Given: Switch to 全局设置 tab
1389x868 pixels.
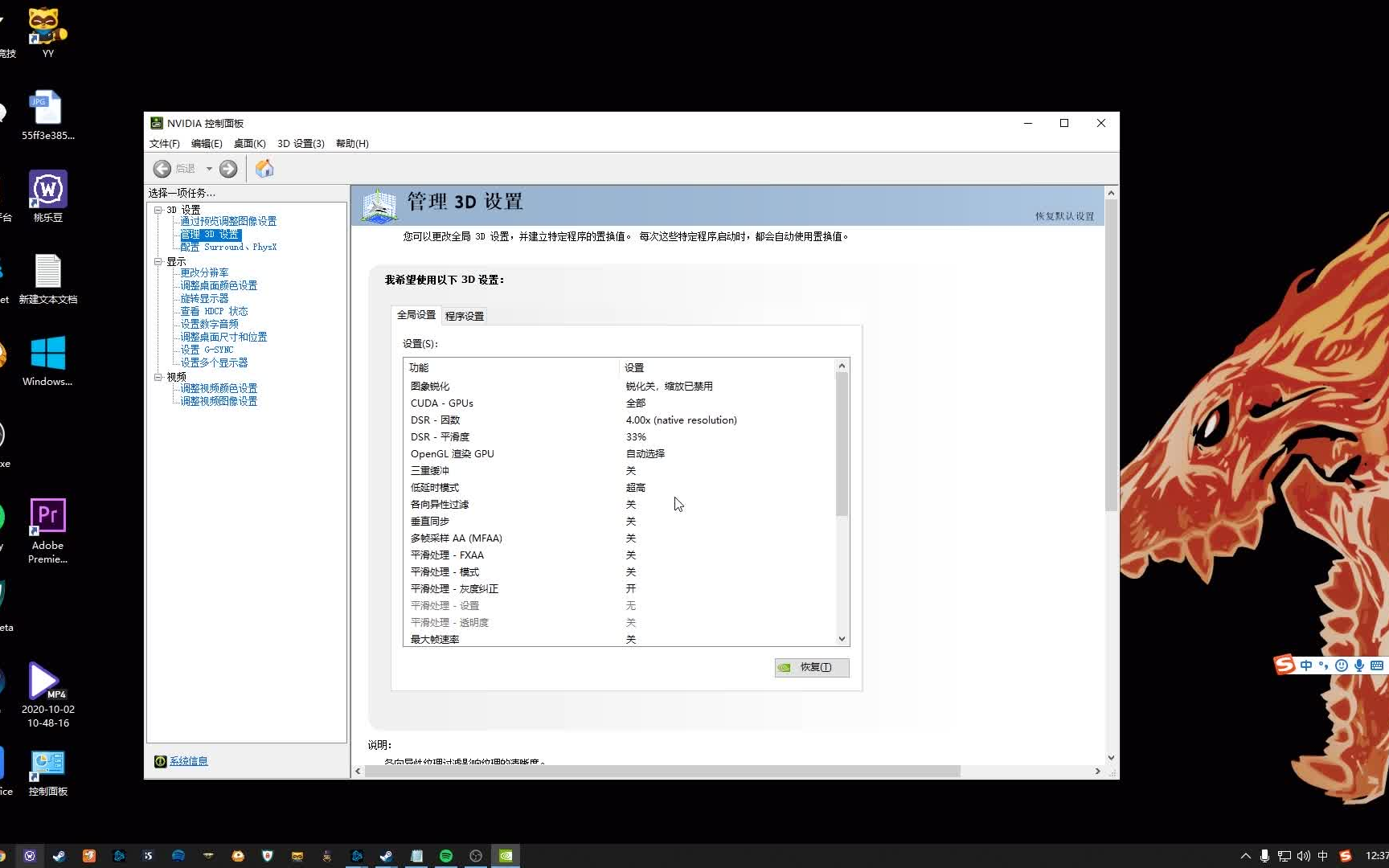Looking at the screenshot, I should tap(416, 315).
